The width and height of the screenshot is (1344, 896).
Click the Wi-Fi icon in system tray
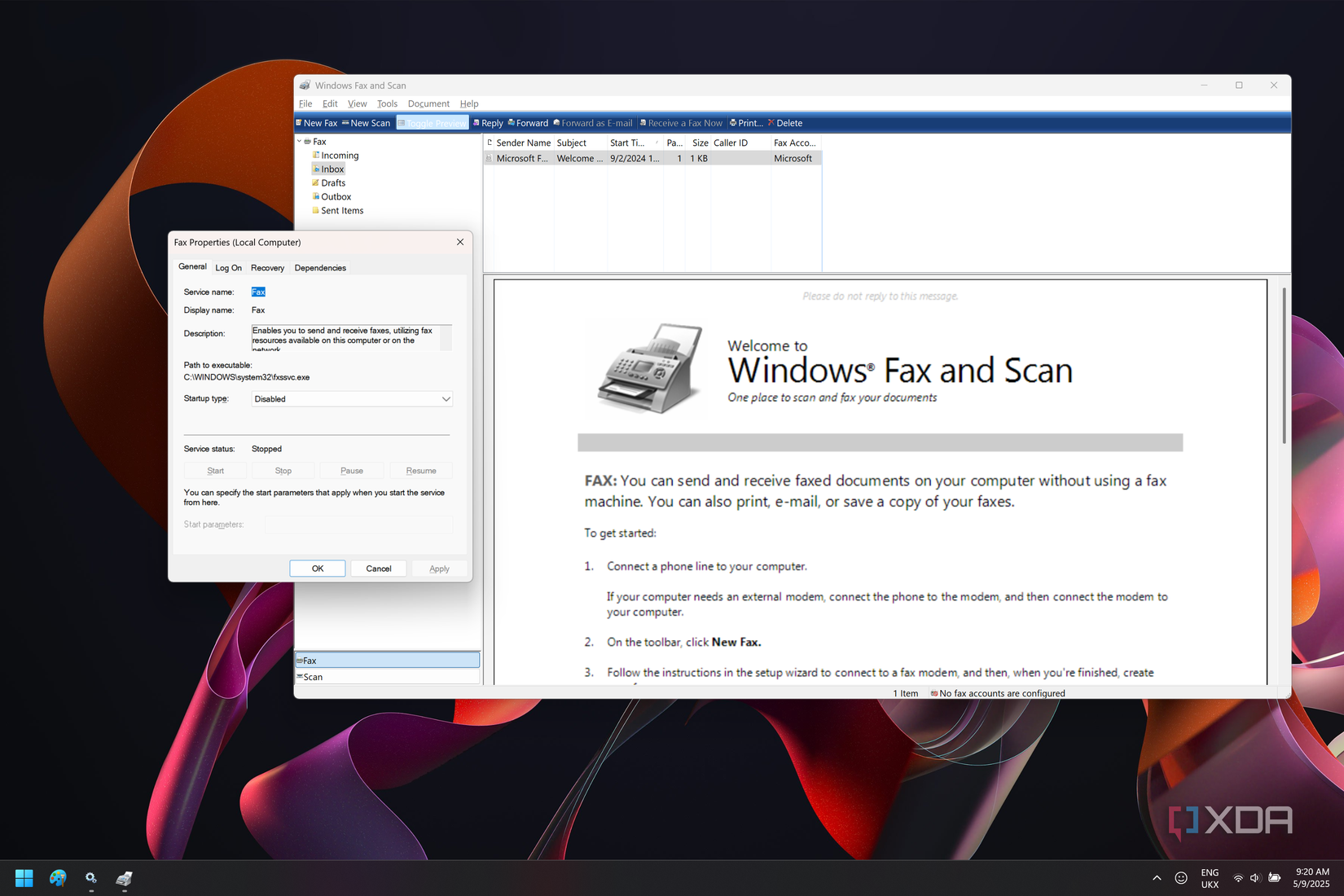click(x=1237, y=878)
